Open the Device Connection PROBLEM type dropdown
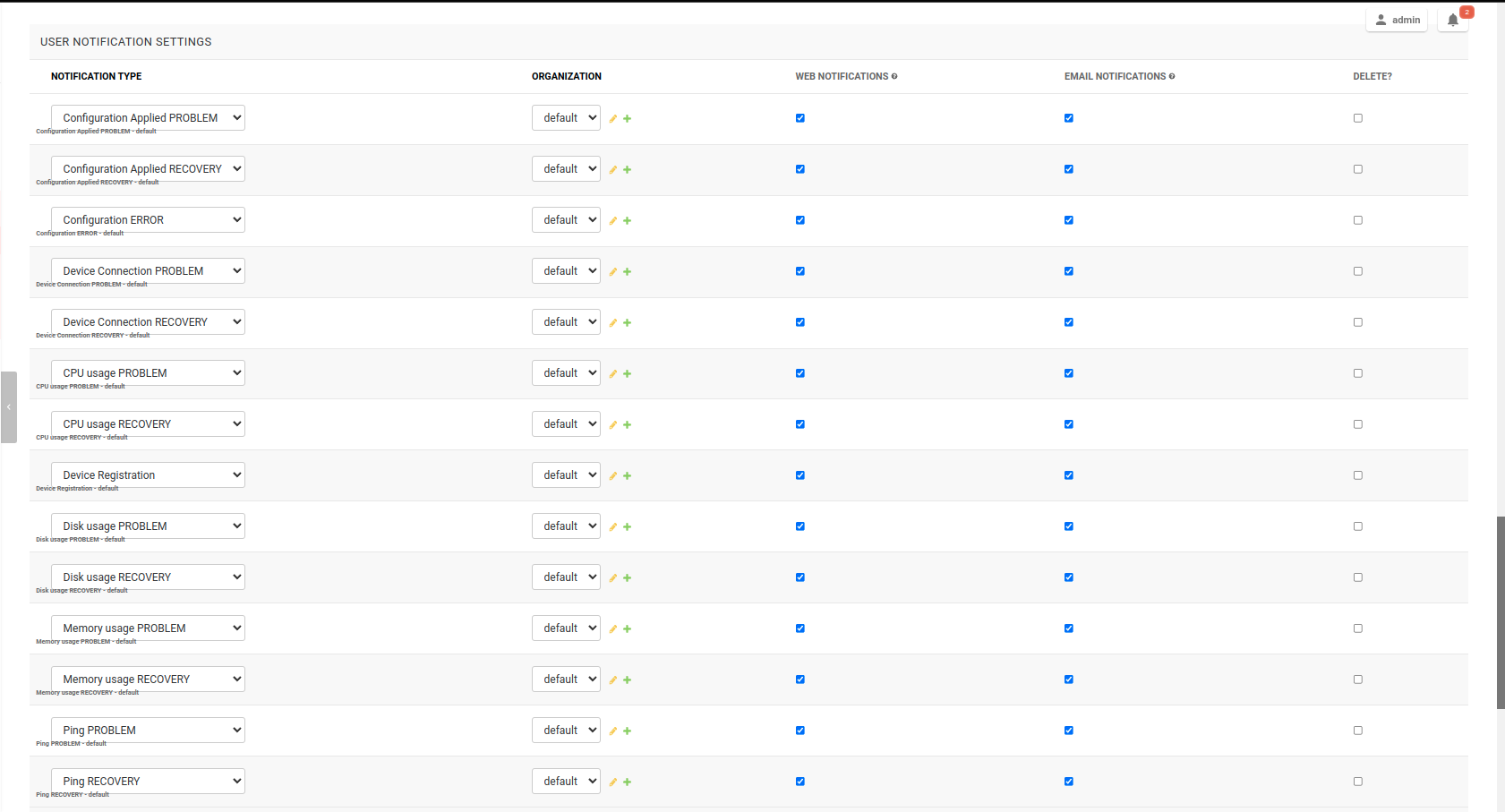 point(147,270)
